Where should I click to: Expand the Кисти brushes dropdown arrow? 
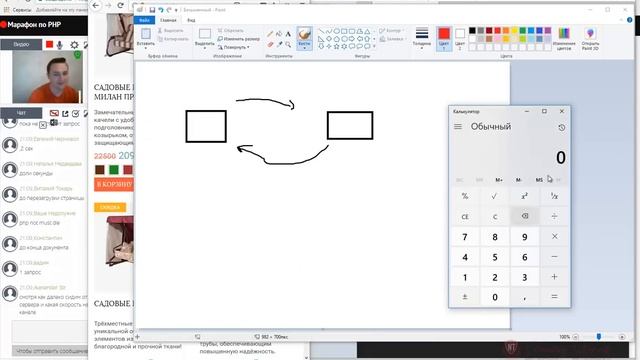[x=304, y=48]
